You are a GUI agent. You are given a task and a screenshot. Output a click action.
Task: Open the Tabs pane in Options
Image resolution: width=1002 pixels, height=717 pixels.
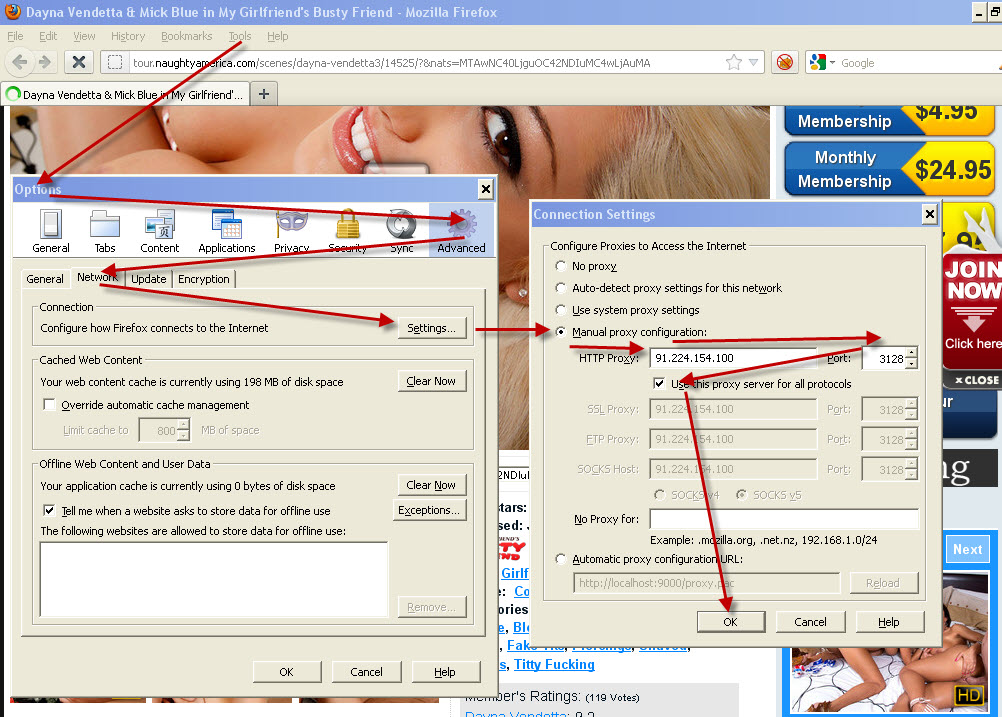[105, 231]
